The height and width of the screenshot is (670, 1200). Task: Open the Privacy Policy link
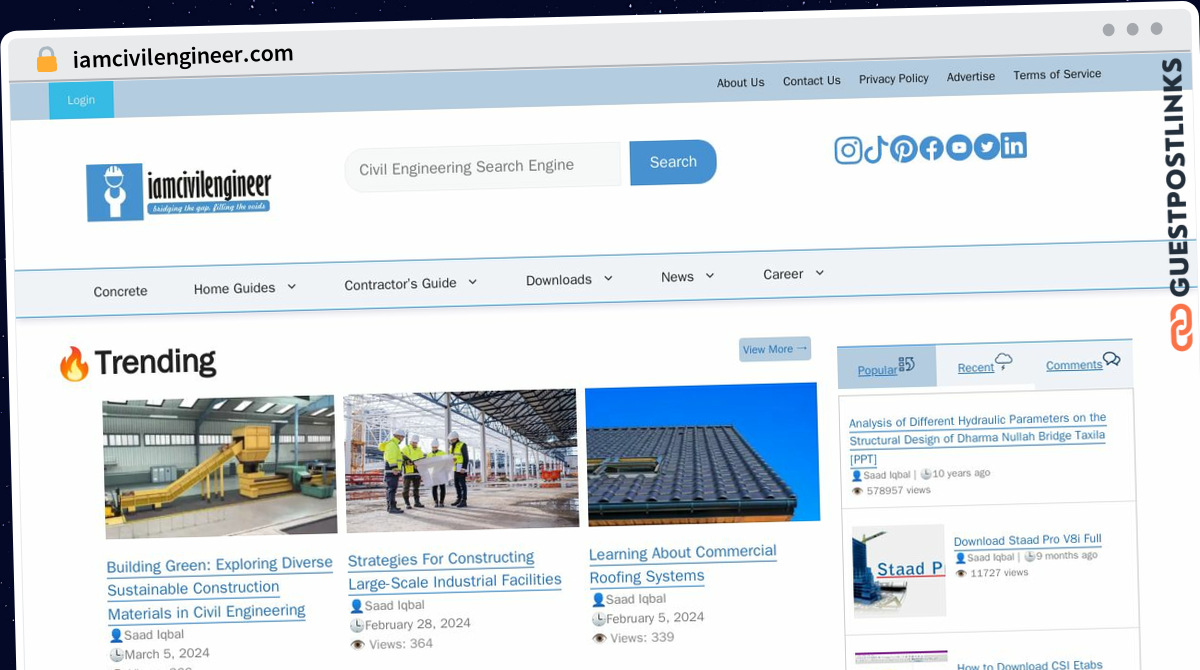pos(894,79)
